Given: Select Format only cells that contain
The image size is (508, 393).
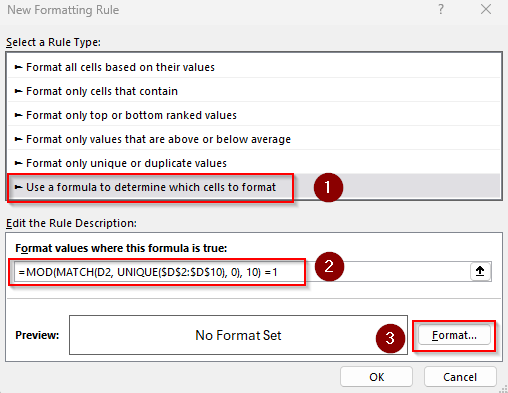Looking at the screenshot, I should point(254,91).
